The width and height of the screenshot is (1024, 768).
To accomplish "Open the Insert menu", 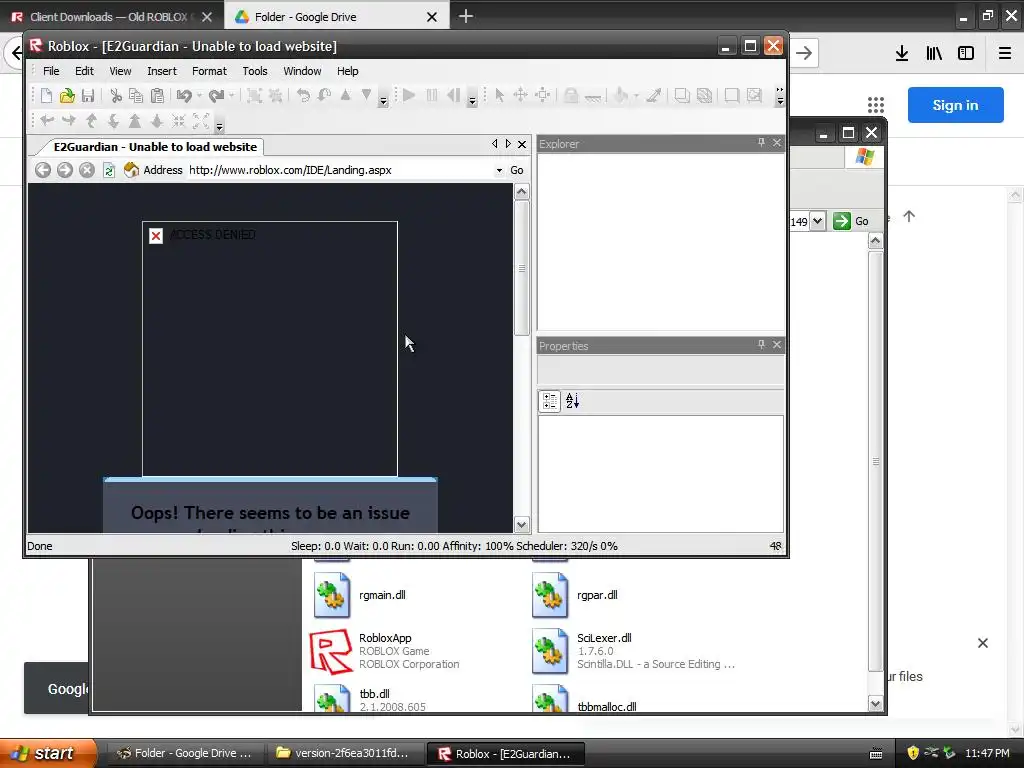I will 162,71.
